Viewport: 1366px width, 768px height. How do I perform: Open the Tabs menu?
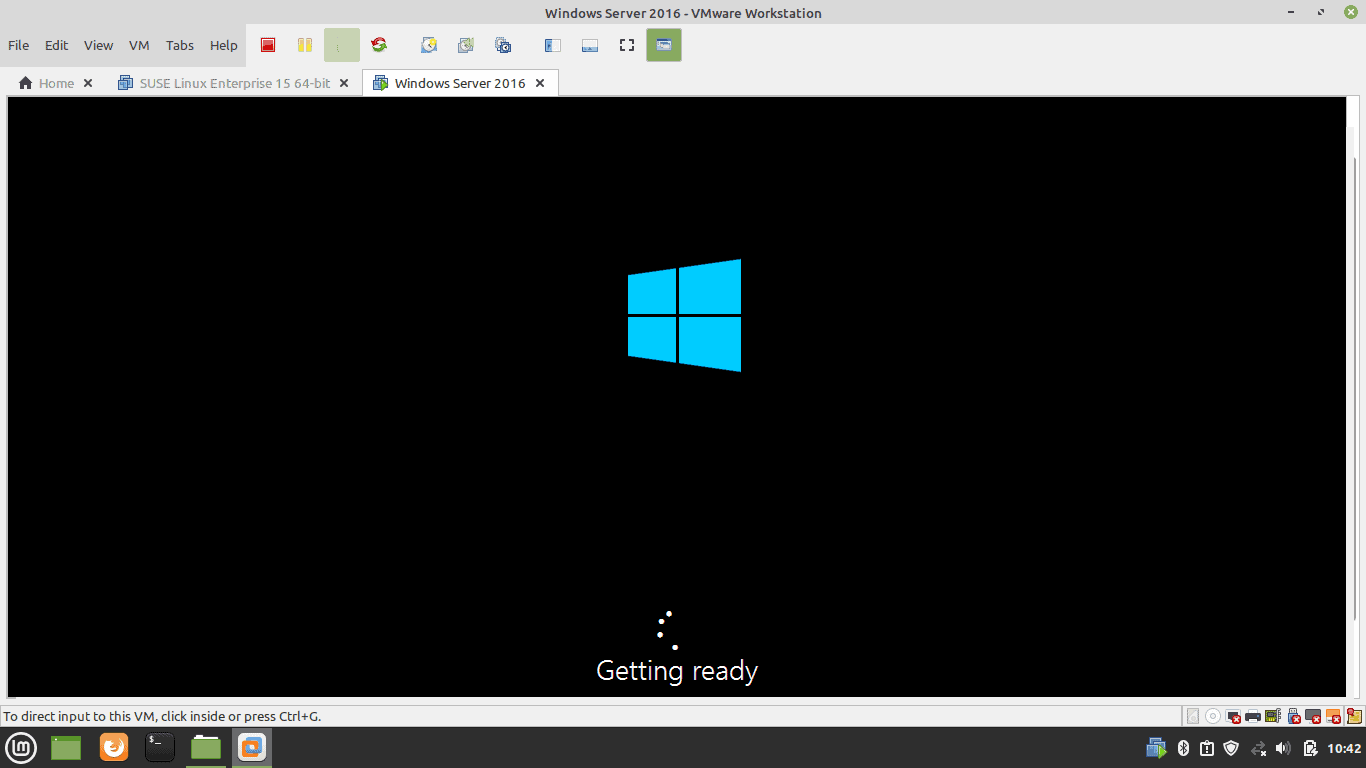180,45
